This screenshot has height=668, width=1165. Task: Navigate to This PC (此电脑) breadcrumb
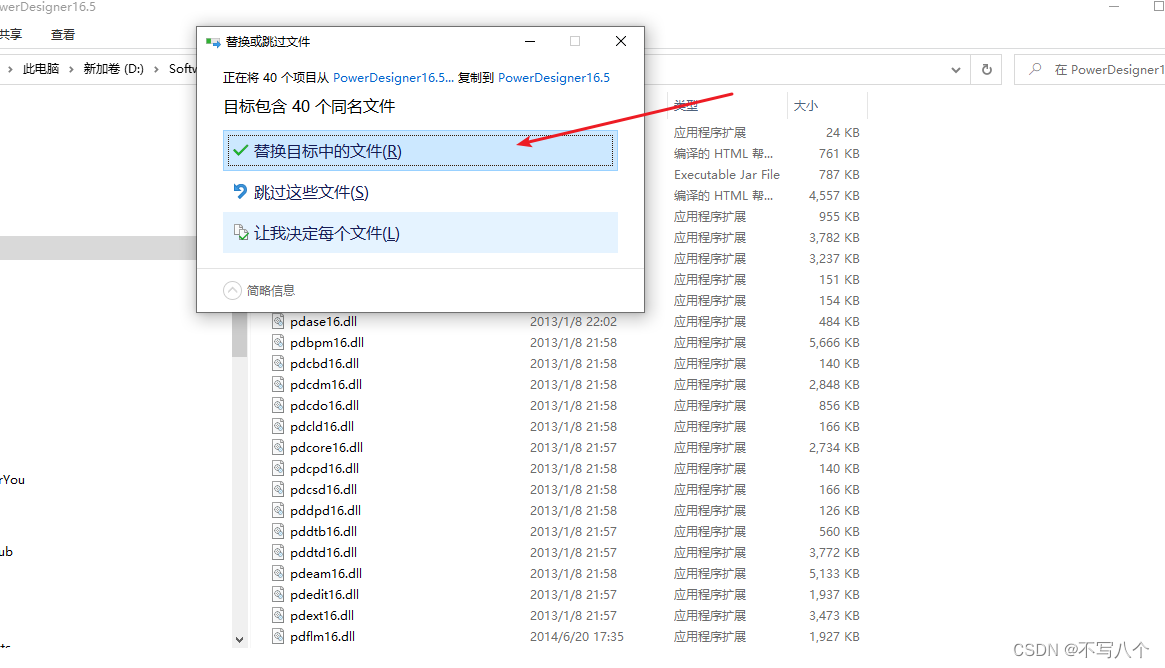[41, 68]
